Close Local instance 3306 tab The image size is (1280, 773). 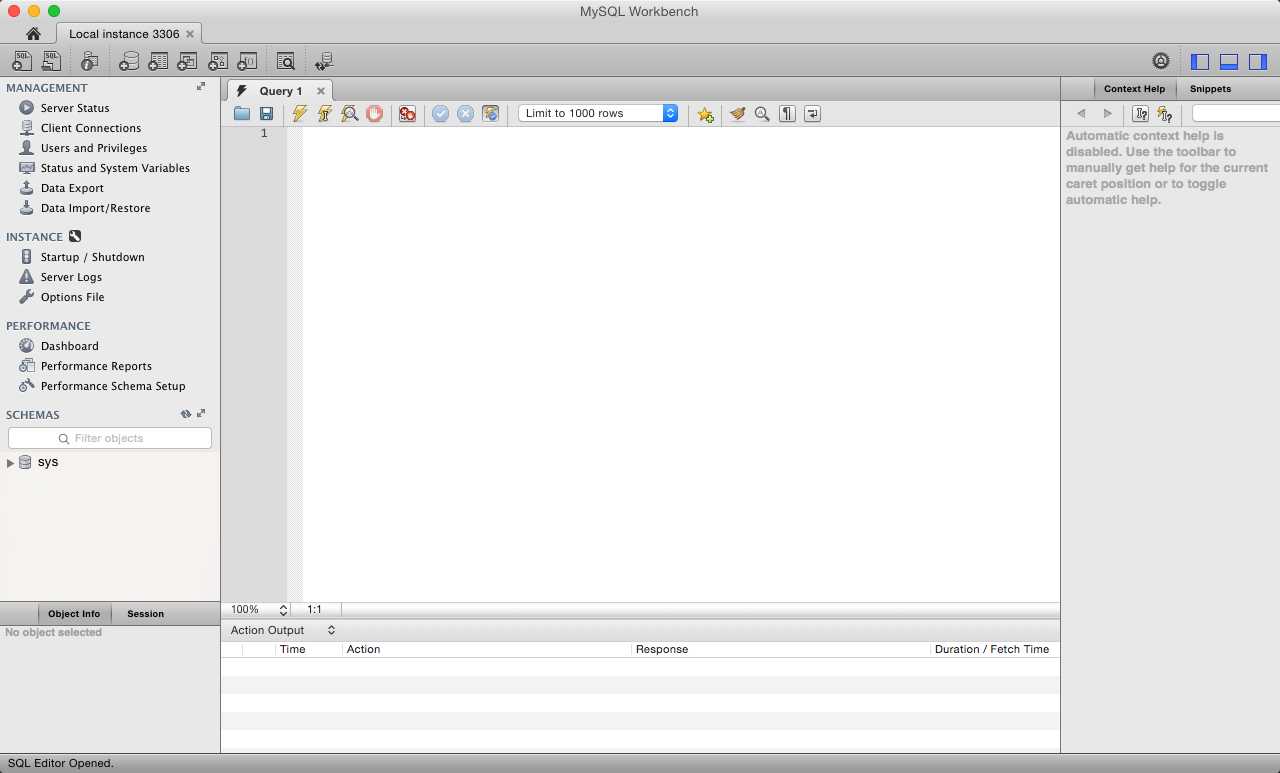[190, 34]
